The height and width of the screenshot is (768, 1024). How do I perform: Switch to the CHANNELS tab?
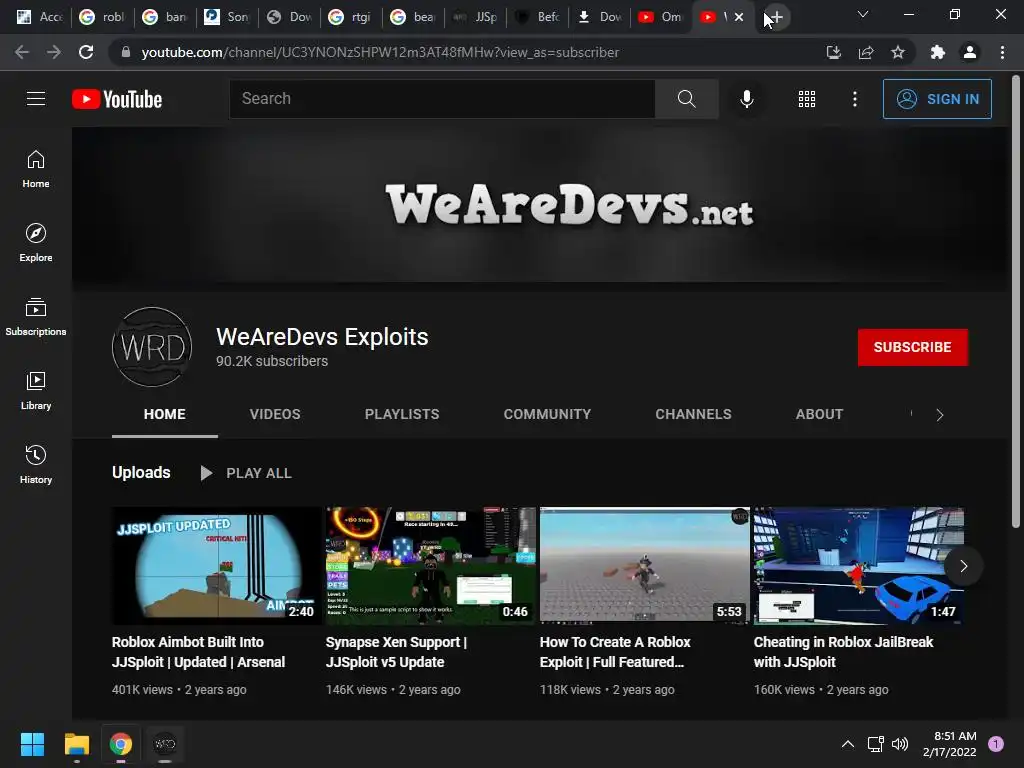tap(693, 414)
